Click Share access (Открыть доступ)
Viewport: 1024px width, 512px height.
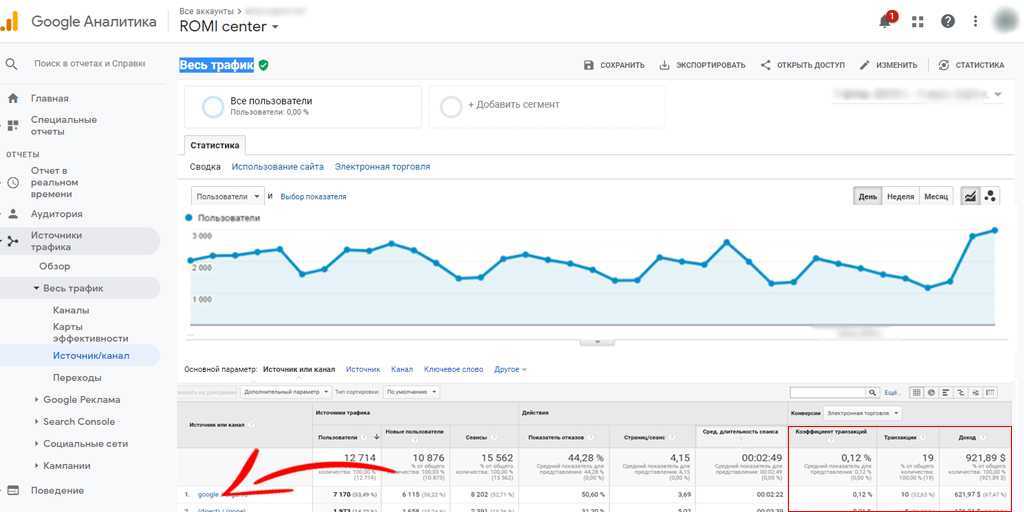pos(802,65)
